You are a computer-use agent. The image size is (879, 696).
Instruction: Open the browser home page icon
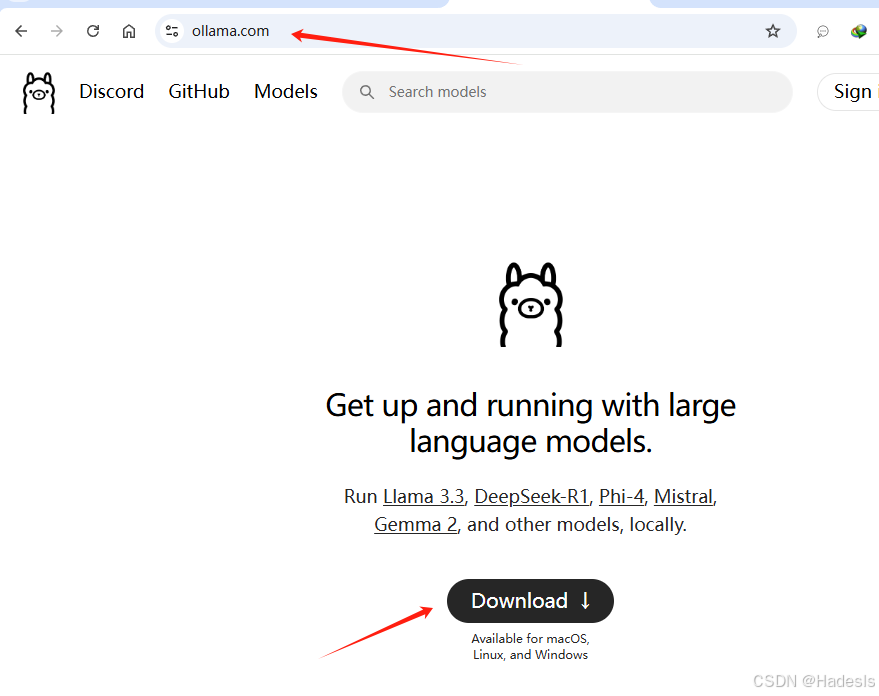(129, 31)
